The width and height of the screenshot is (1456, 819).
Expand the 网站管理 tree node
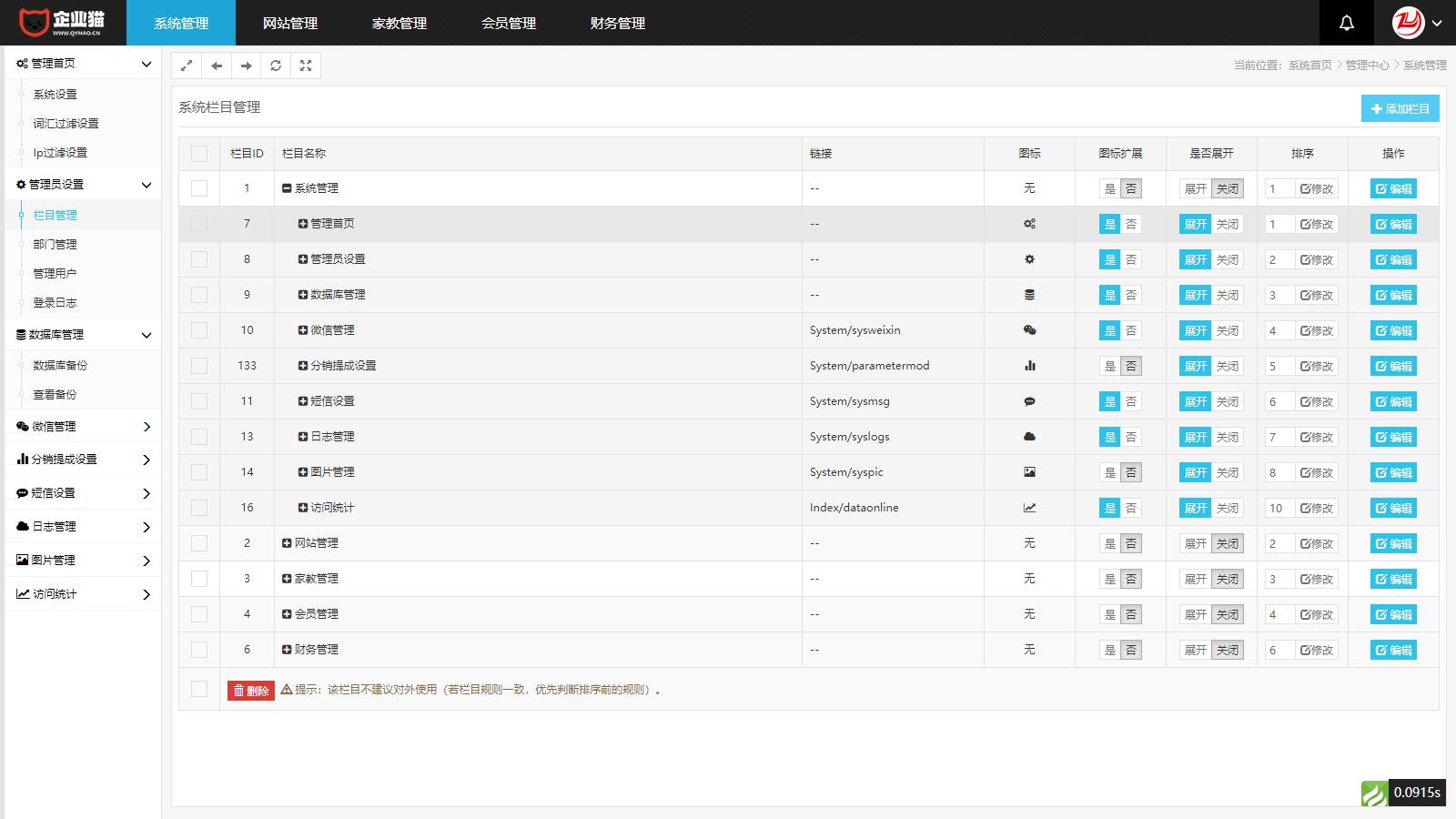pos(287,543)
